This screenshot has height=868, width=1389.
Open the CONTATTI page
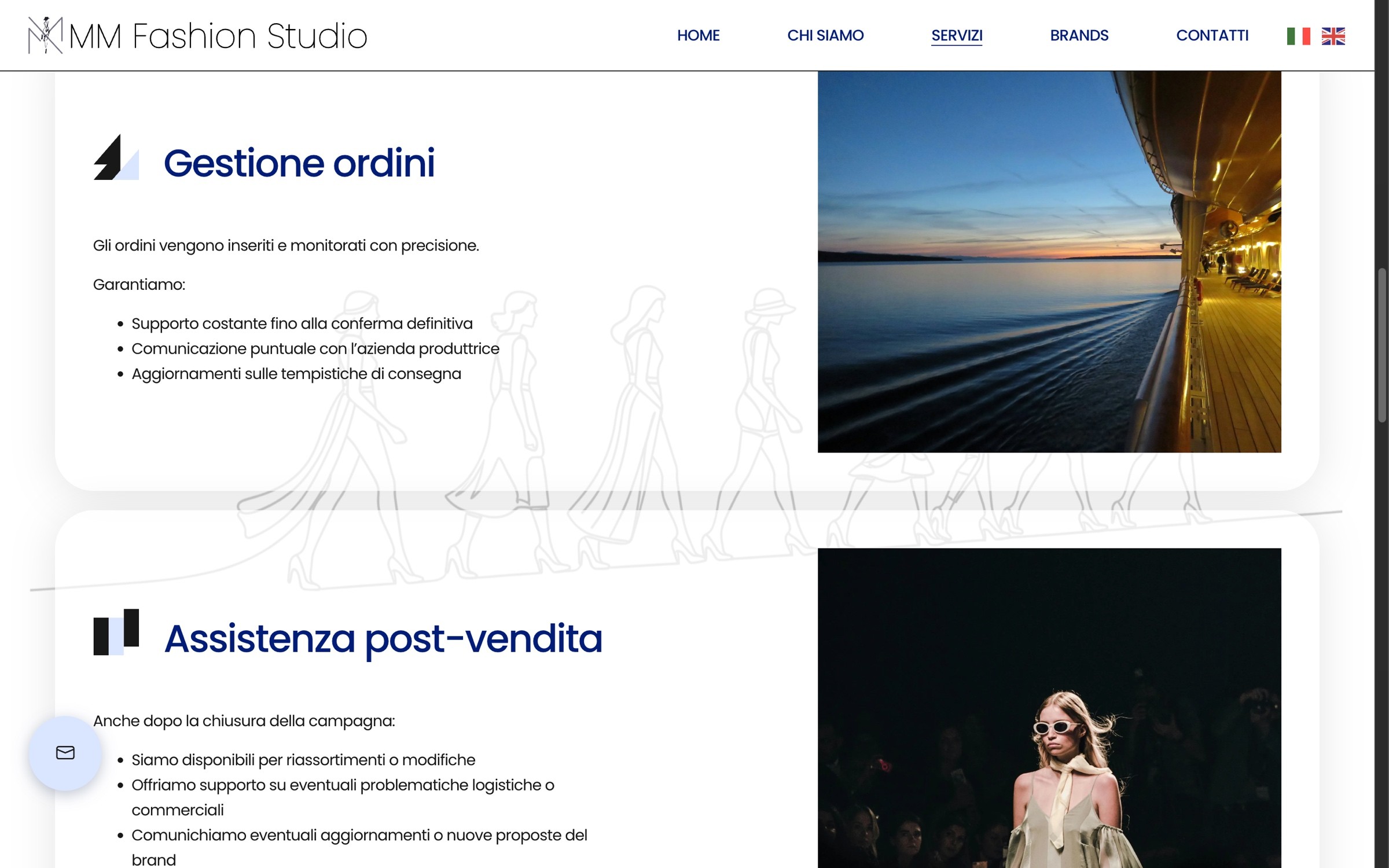click(1212, 35)
